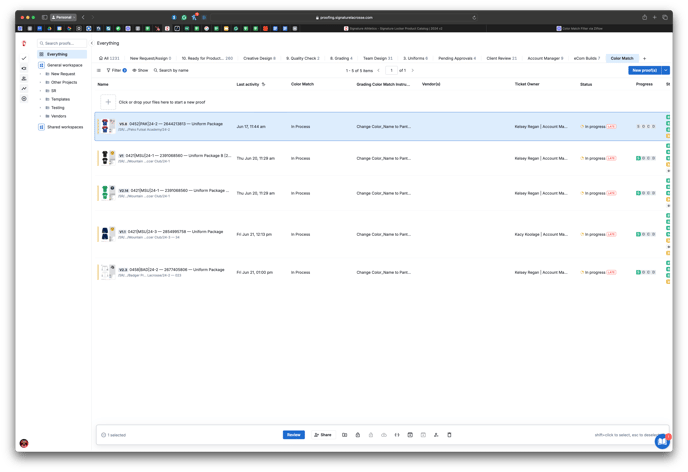
Task: Click the Search proofs field
Action: [62, 43]
